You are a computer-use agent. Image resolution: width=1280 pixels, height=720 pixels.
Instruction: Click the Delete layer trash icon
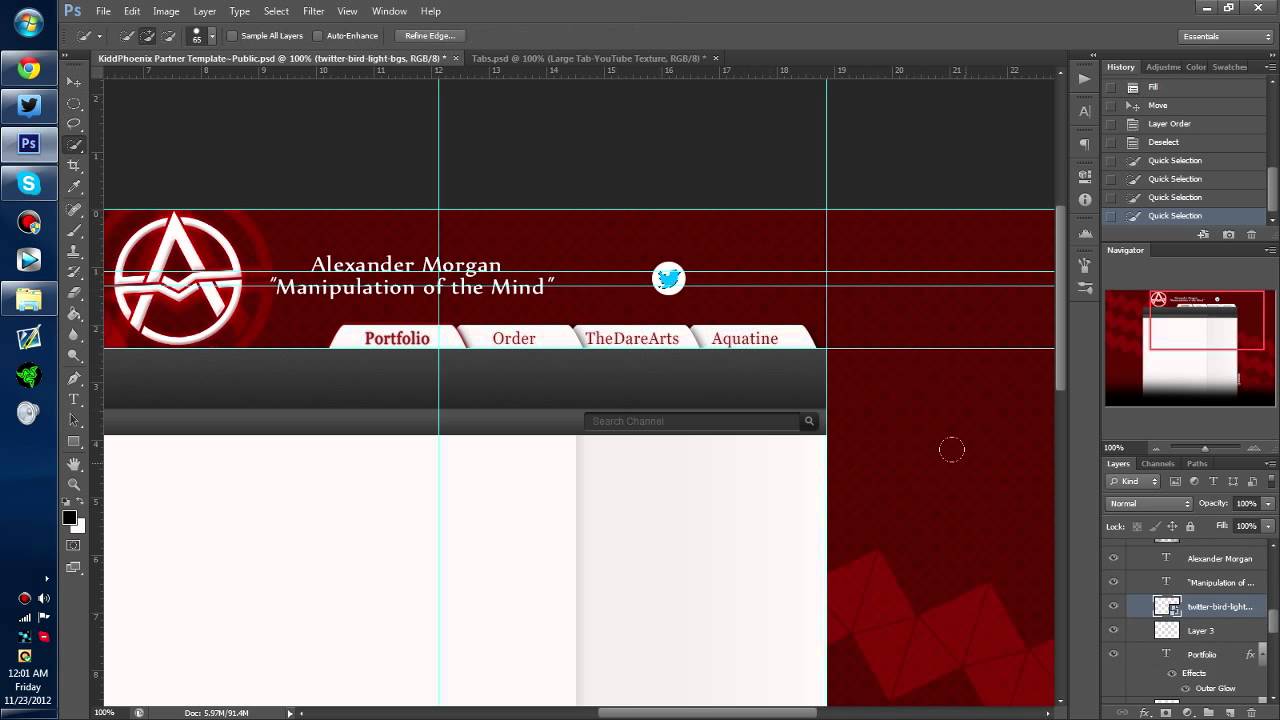coord(1251,713)
